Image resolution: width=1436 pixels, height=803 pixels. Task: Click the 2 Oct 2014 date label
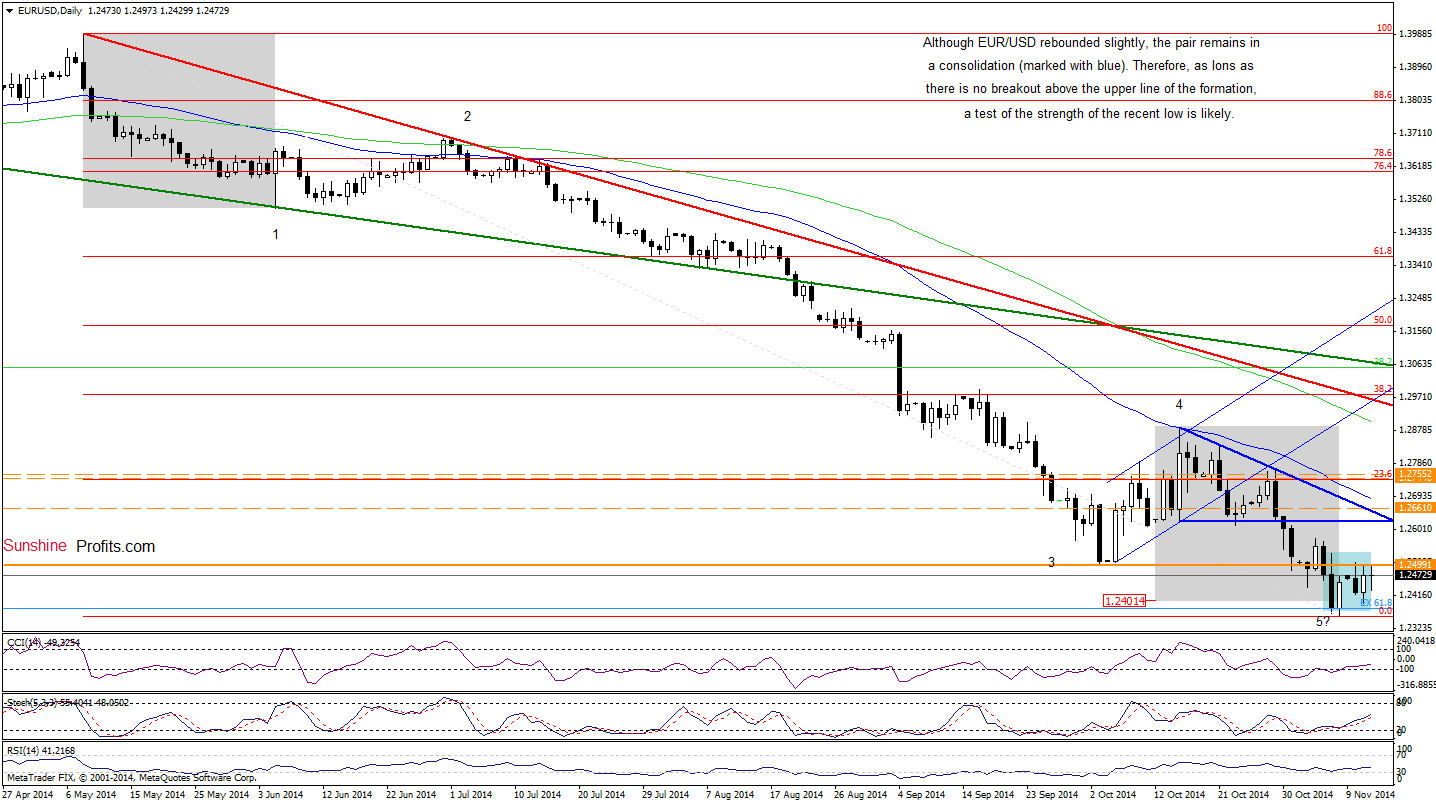(x=1111, y=795)
